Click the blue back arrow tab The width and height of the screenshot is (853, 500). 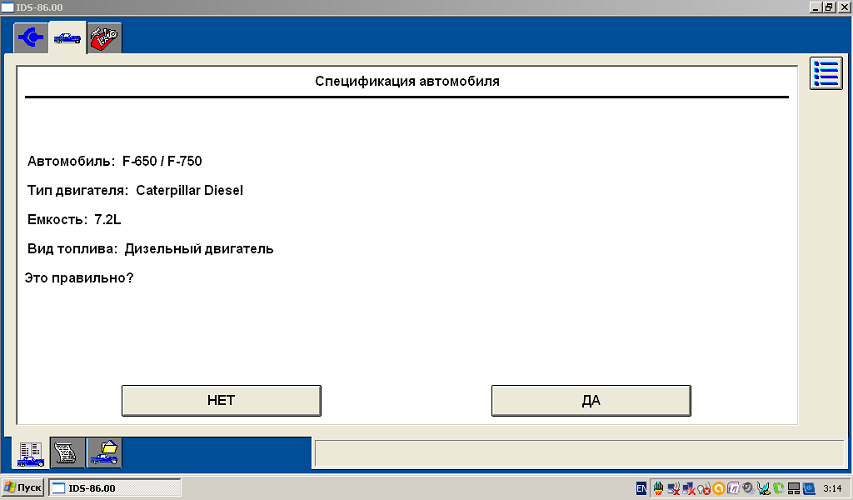coord(31,38)
